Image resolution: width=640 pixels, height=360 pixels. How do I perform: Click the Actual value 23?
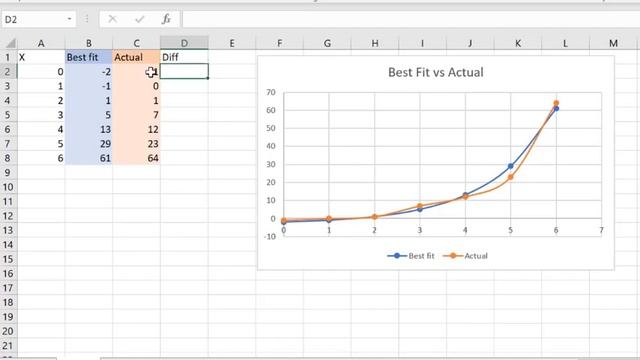(136, 144)
